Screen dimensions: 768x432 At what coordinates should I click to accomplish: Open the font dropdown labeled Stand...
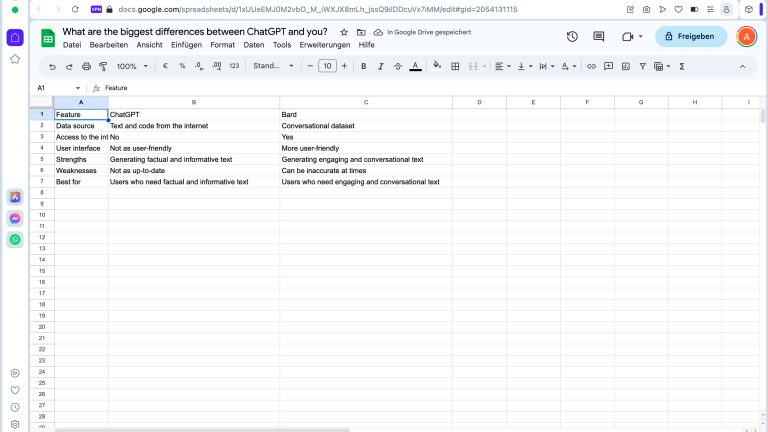[273, 66]
